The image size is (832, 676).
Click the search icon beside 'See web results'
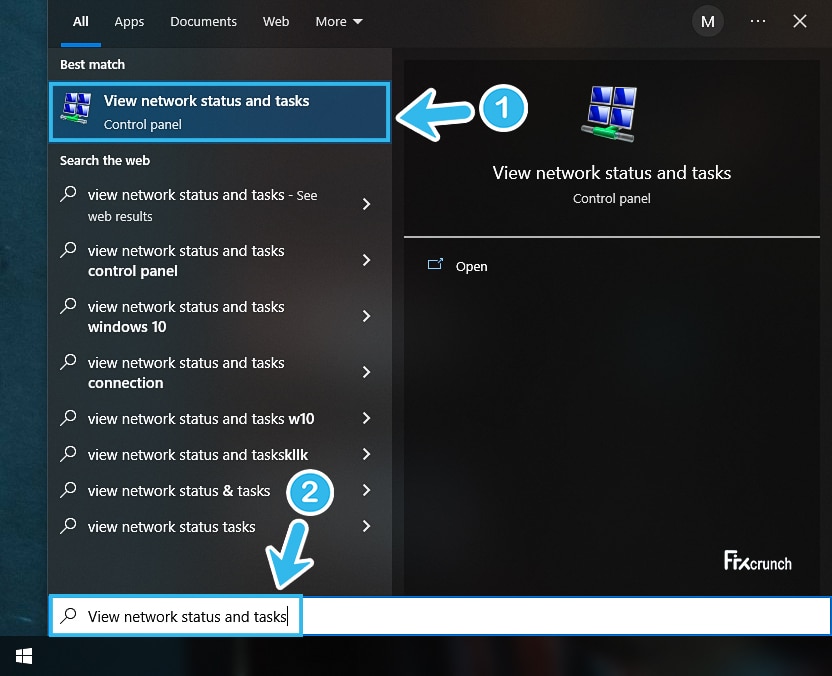click(68, 194)
